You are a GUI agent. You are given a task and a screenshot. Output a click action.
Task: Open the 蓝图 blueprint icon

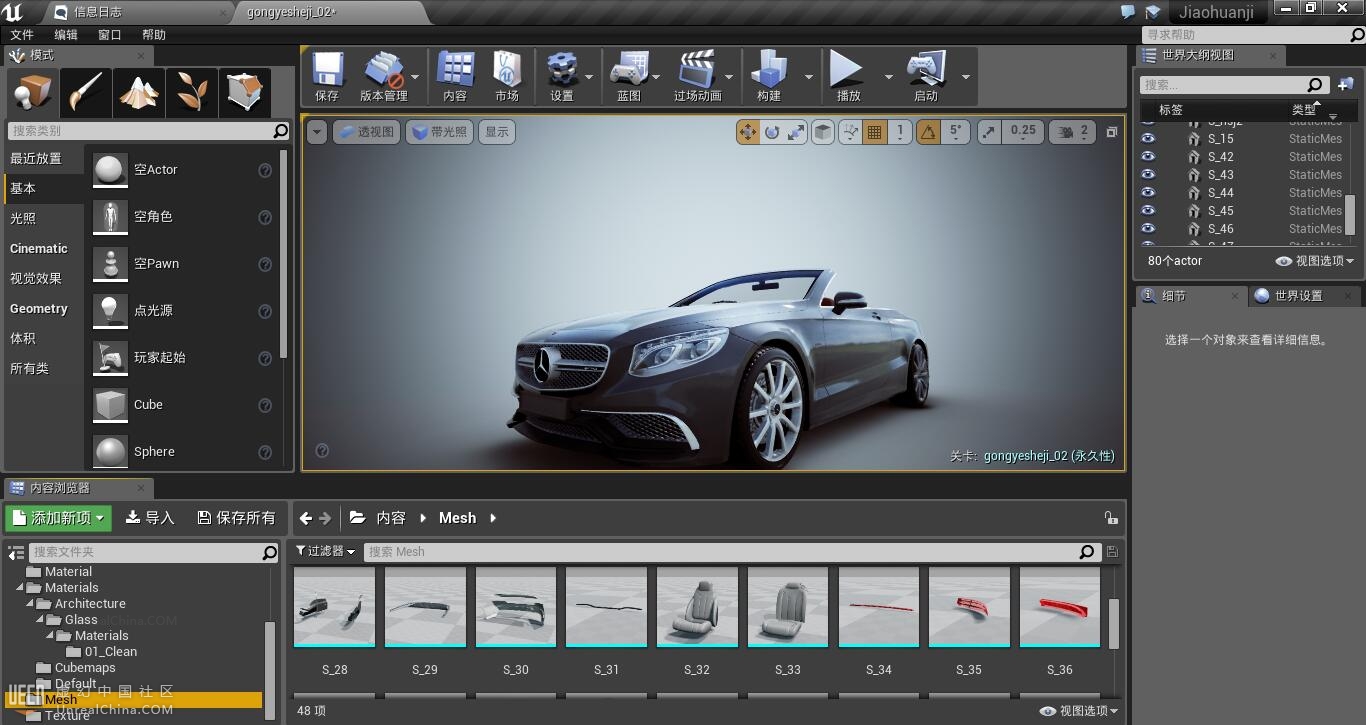(x=629, y=77)
